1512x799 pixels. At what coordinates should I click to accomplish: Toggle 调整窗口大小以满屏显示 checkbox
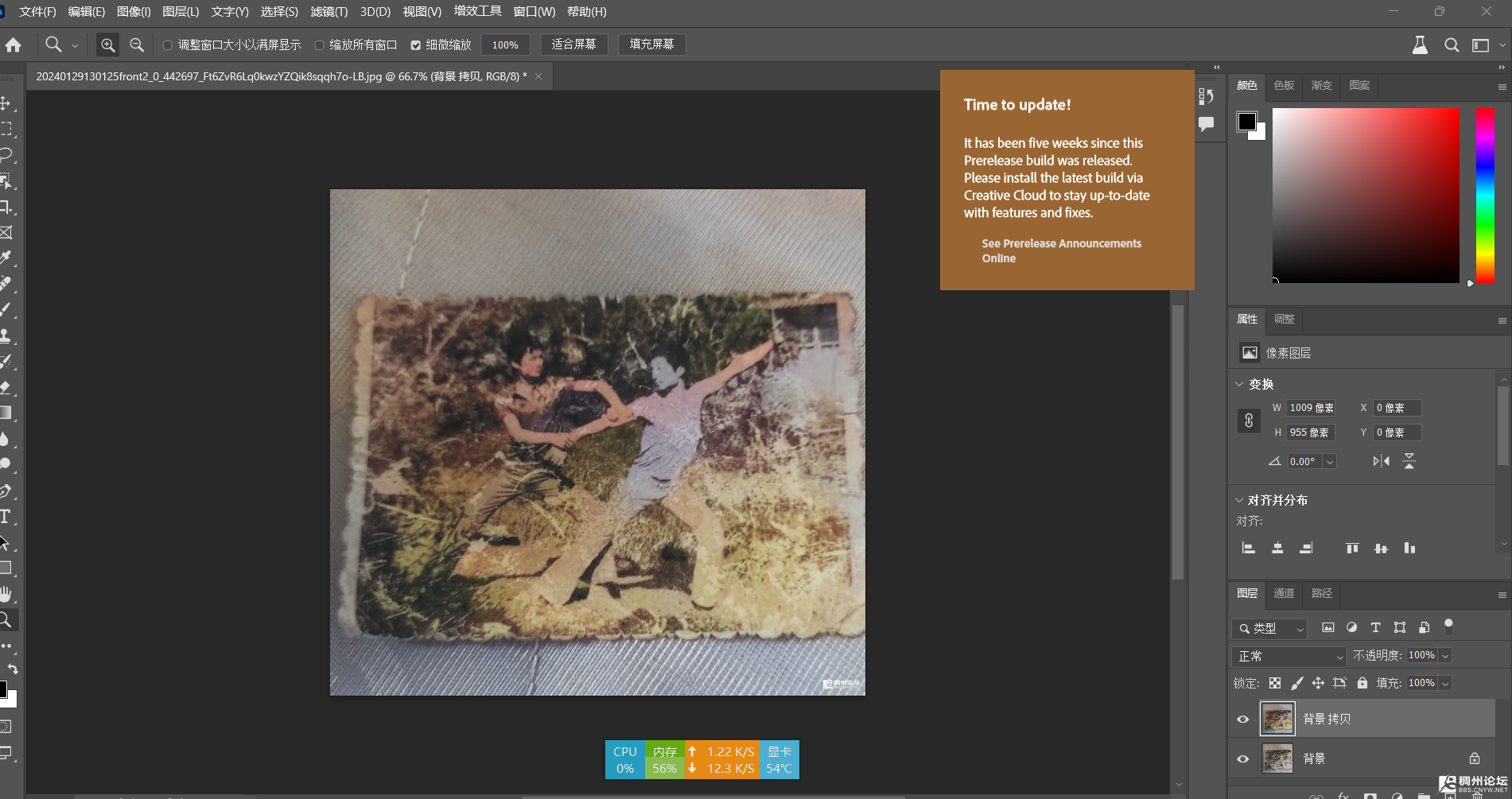[x=168, y=45]
